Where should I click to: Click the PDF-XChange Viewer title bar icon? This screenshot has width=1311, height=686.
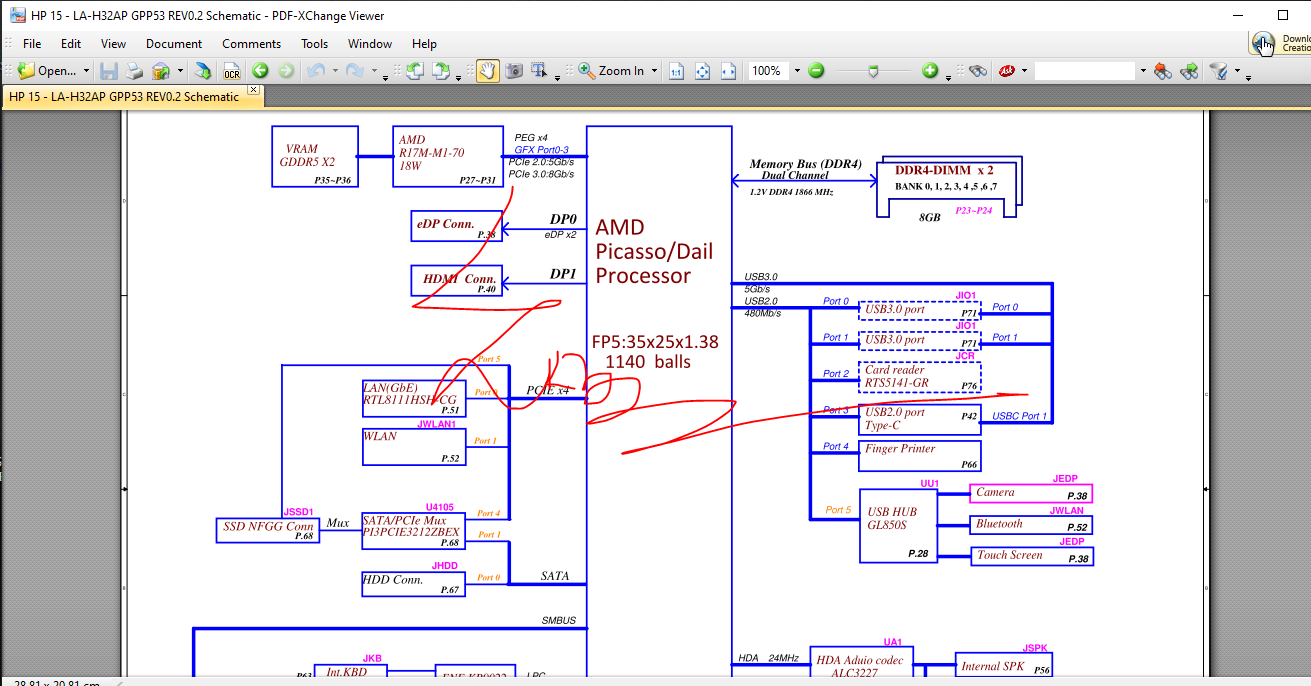click(17, 15)
